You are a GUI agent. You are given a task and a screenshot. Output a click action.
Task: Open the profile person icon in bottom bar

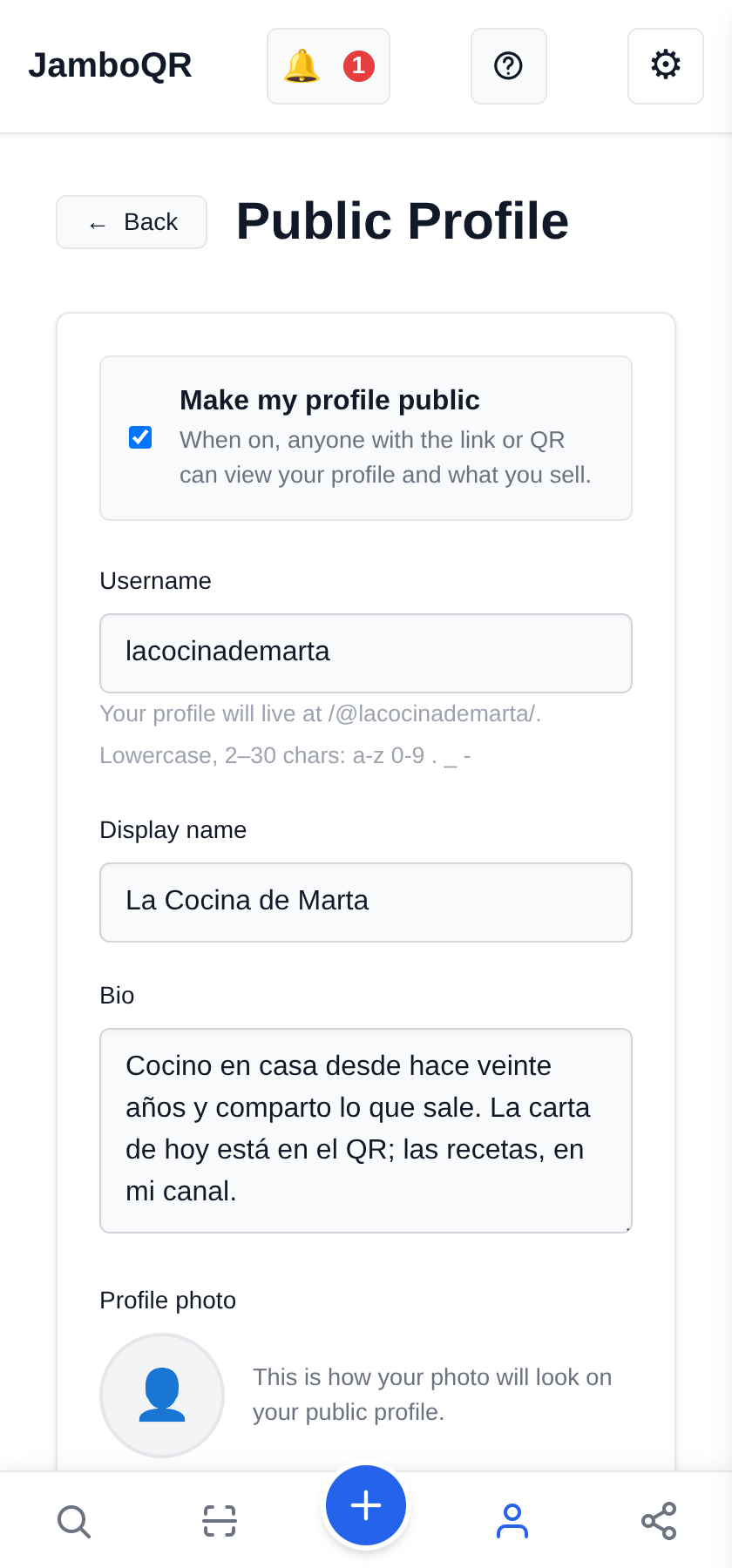[512, 1521]
